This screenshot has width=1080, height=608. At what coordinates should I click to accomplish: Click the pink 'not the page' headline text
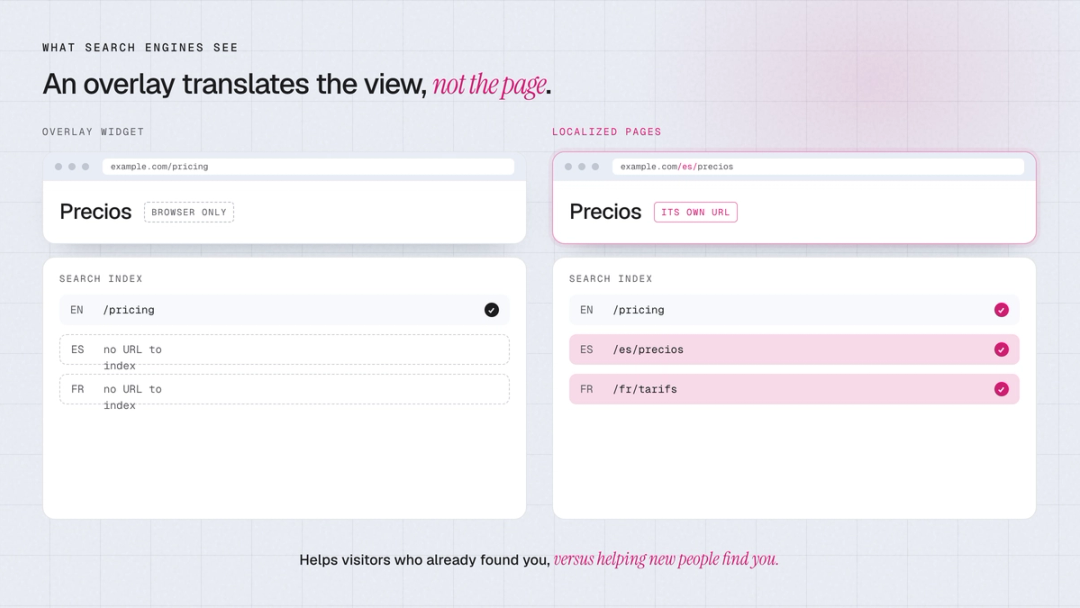490,85
